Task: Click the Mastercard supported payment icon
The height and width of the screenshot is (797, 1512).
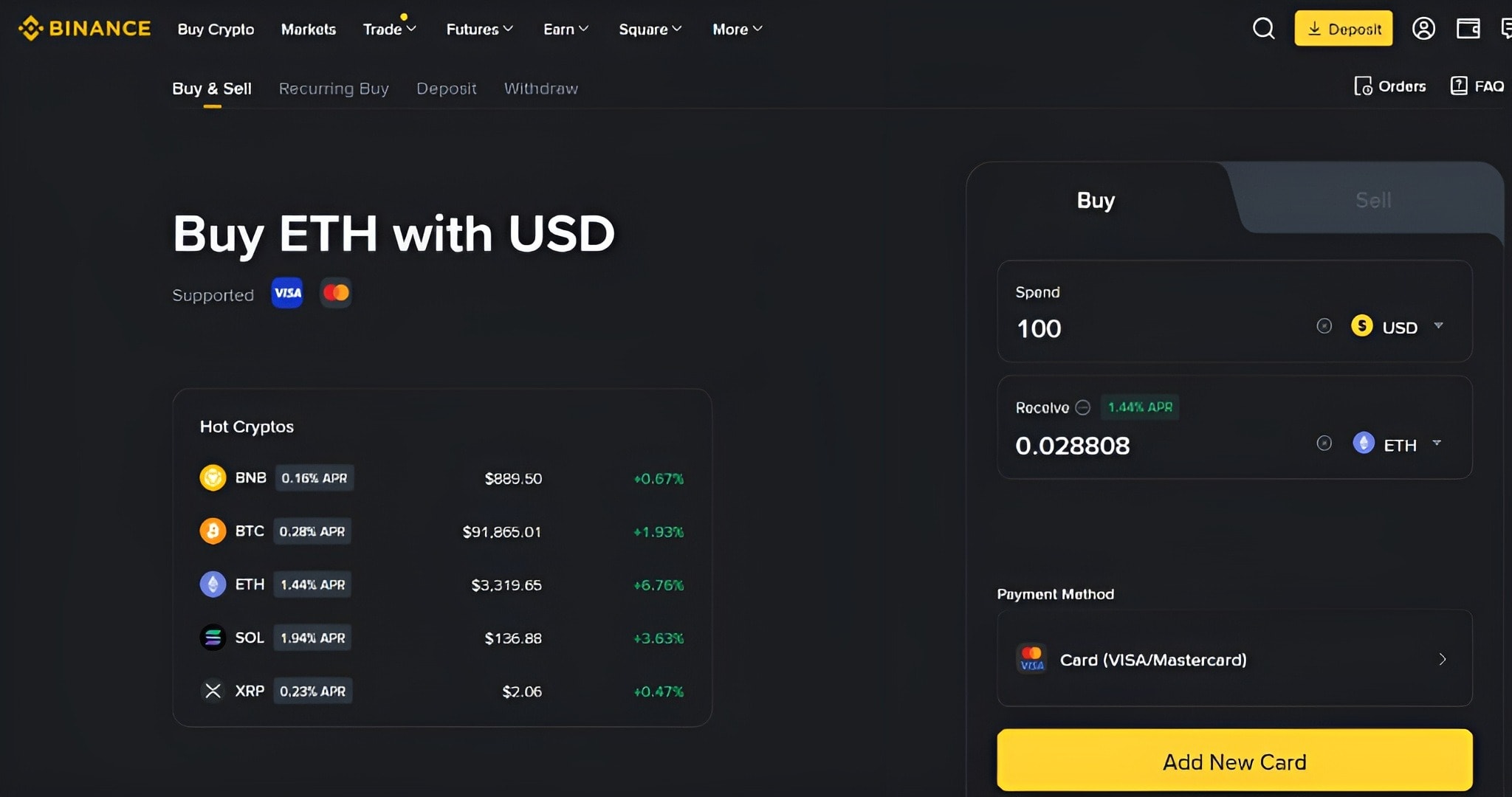Action: point(335,293)
